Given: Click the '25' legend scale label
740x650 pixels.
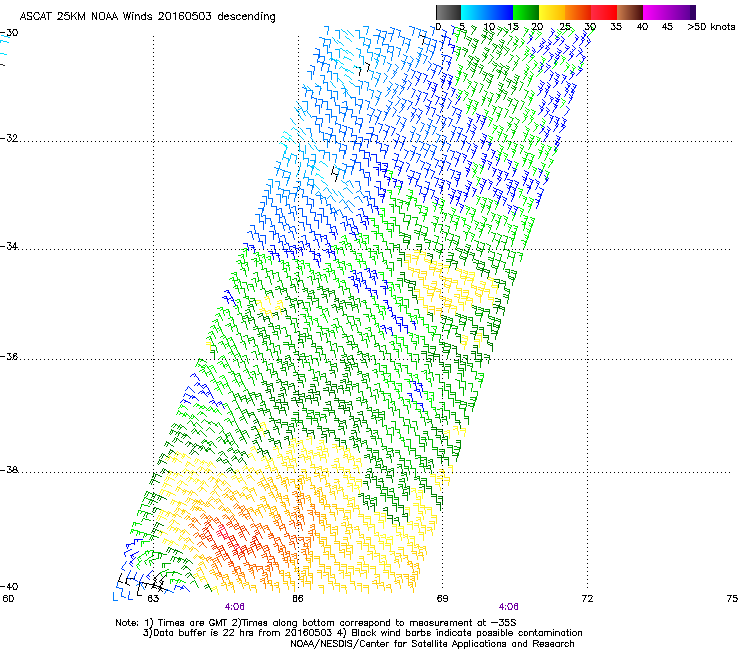Looking at the screenshot, I should 564,27.
